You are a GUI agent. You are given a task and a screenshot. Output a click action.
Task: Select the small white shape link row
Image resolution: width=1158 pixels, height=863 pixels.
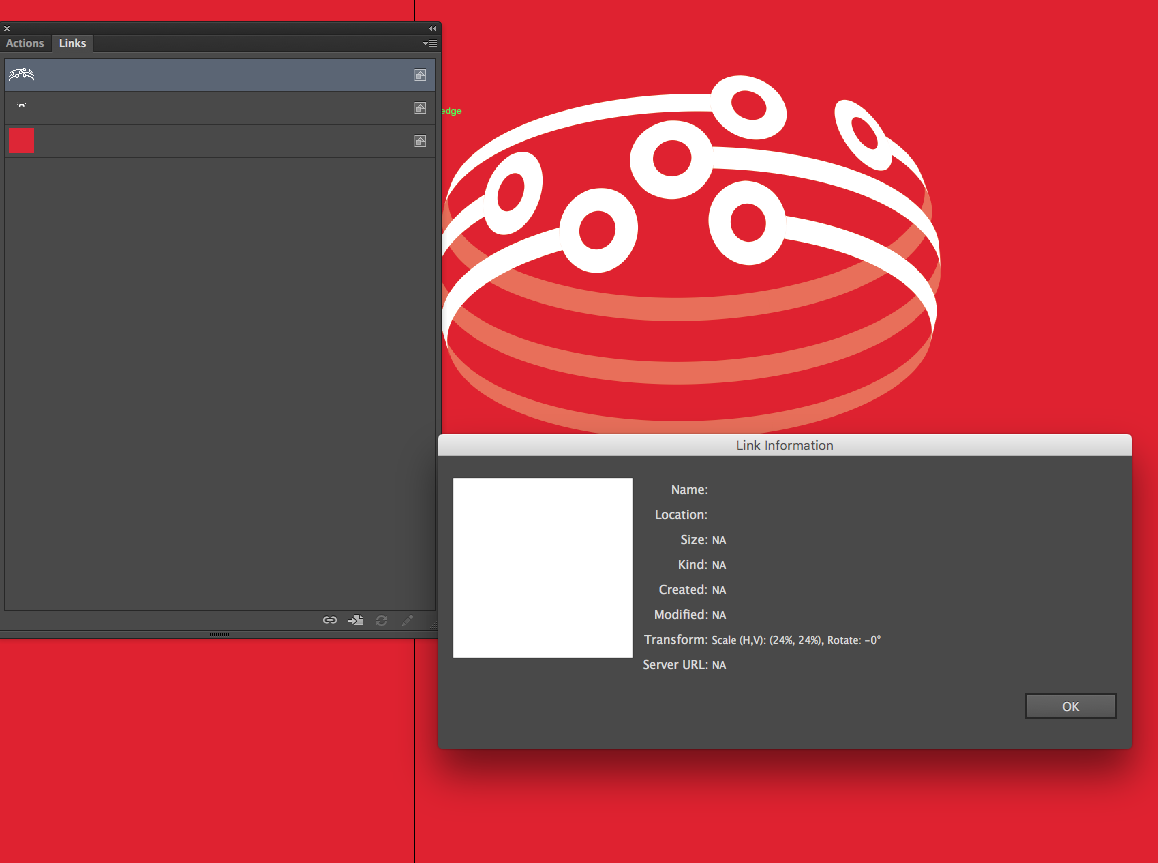click(x=219, y=108)
